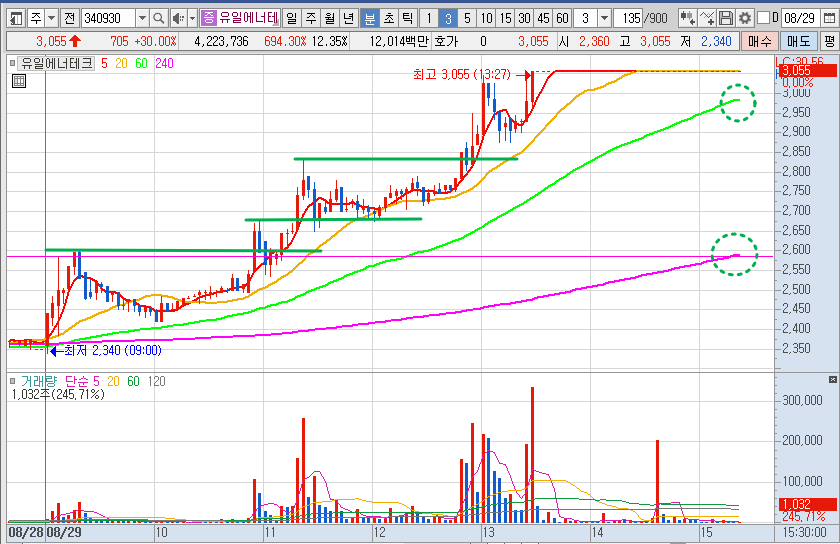Click the volume panel legend marker square

(12, 381)
